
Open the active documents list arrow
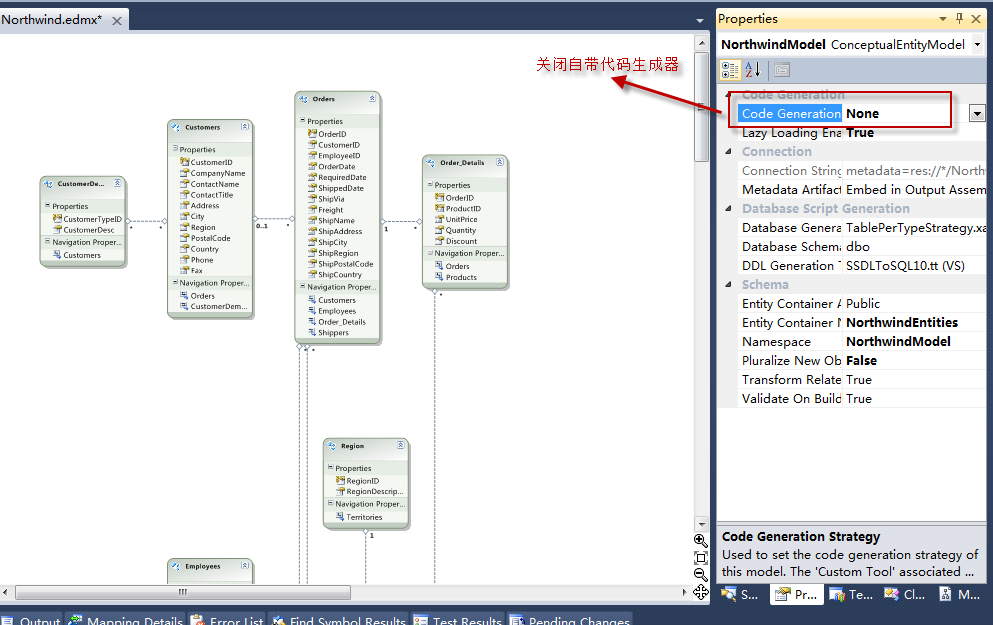[x=700, y=21]
